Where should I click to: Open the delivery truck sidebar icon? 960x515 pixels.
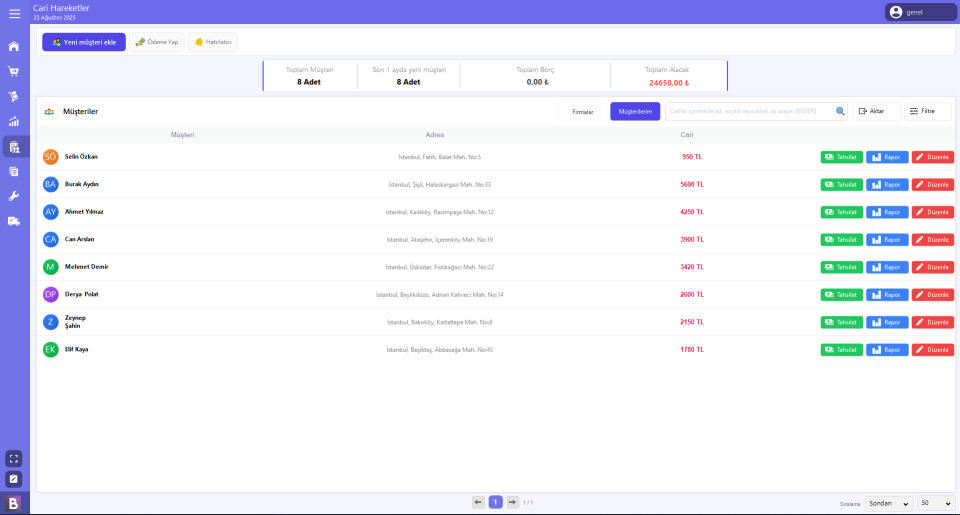14,221
